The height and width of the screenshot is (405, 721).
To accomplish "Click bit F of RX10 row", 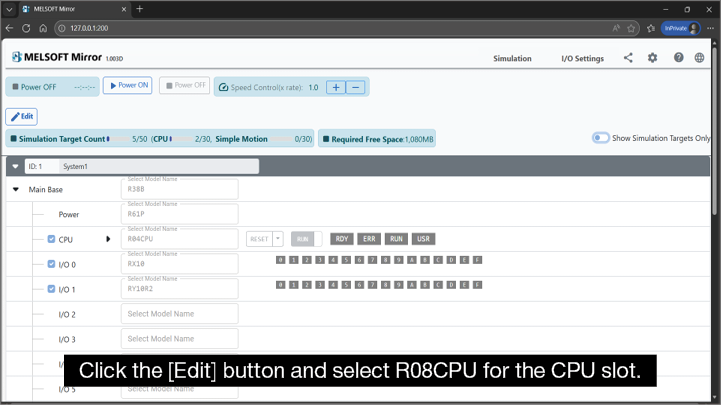I will 478,260.
